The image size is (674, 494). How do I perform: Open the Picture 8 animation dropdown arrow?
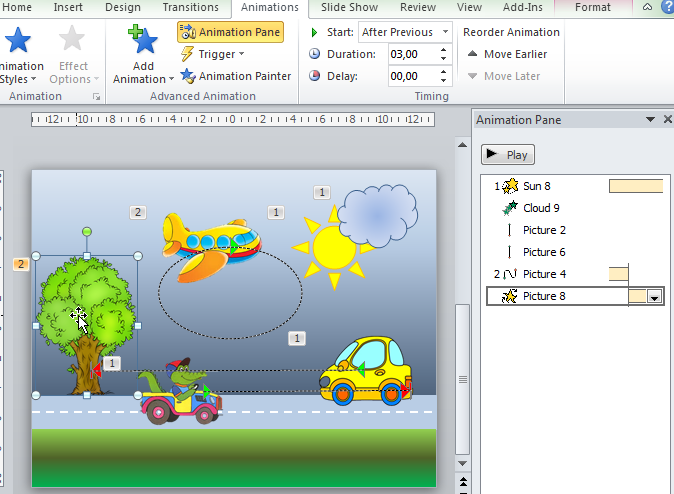click(655, 297)
